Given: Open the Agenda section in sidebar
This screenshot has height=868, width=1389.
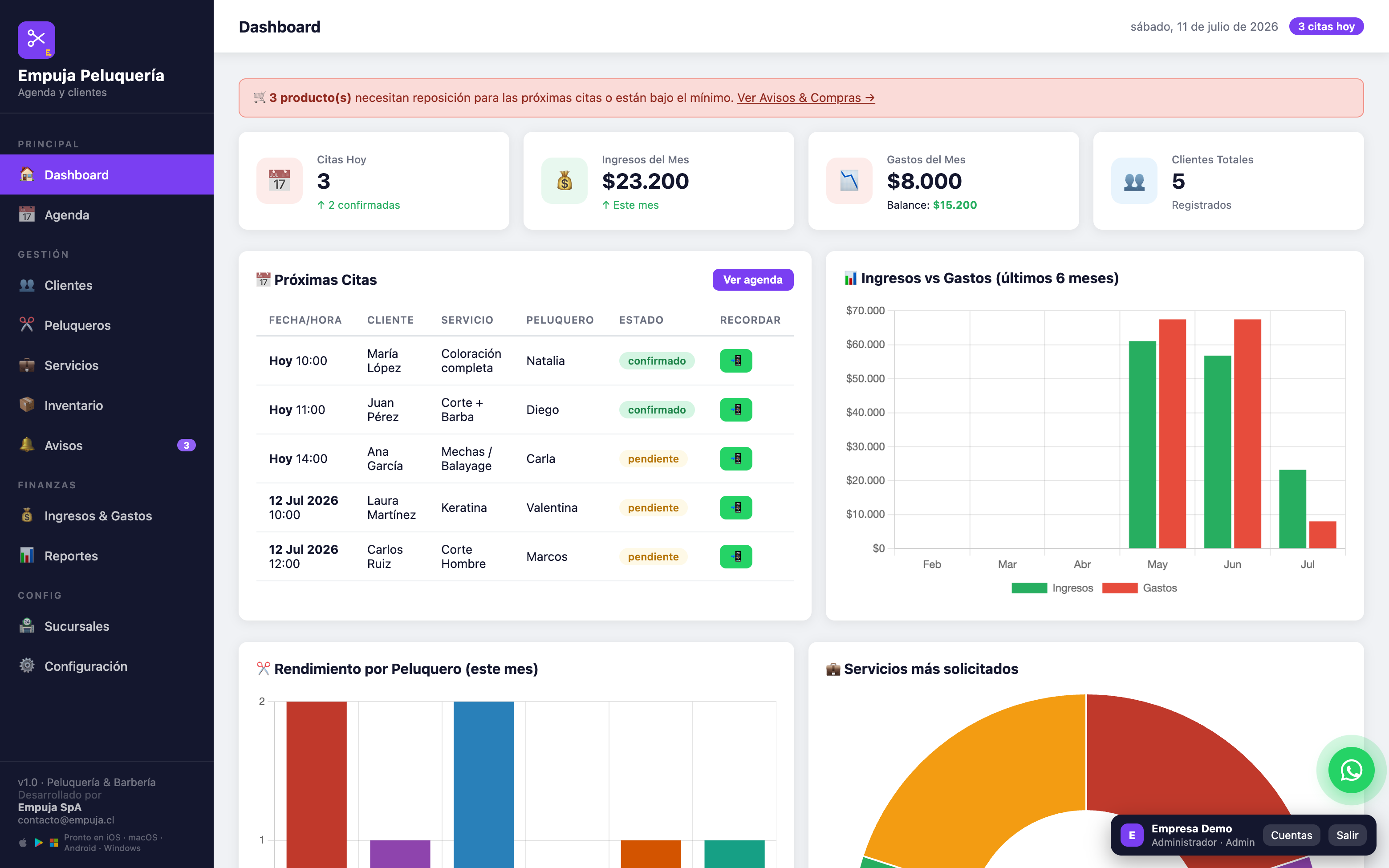Looking at the screenshot, I should [107, 215].
